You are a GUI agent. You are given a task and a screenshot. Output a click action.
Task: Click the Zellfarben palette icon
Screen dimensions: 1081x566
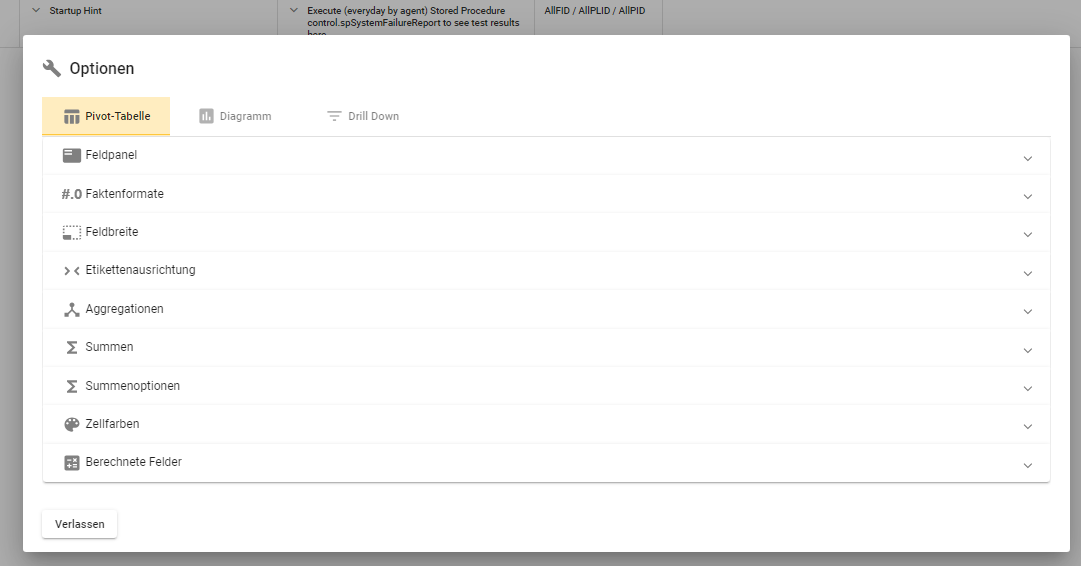pos(71,424)
